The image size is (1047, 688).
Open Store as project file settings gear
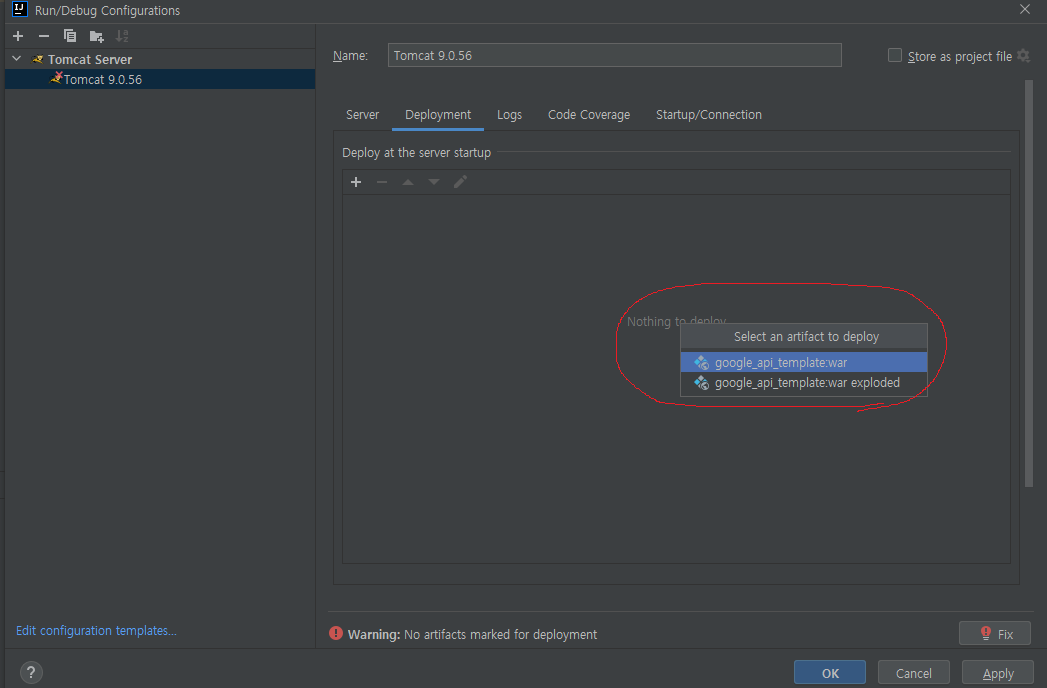tap(1023, 56)
